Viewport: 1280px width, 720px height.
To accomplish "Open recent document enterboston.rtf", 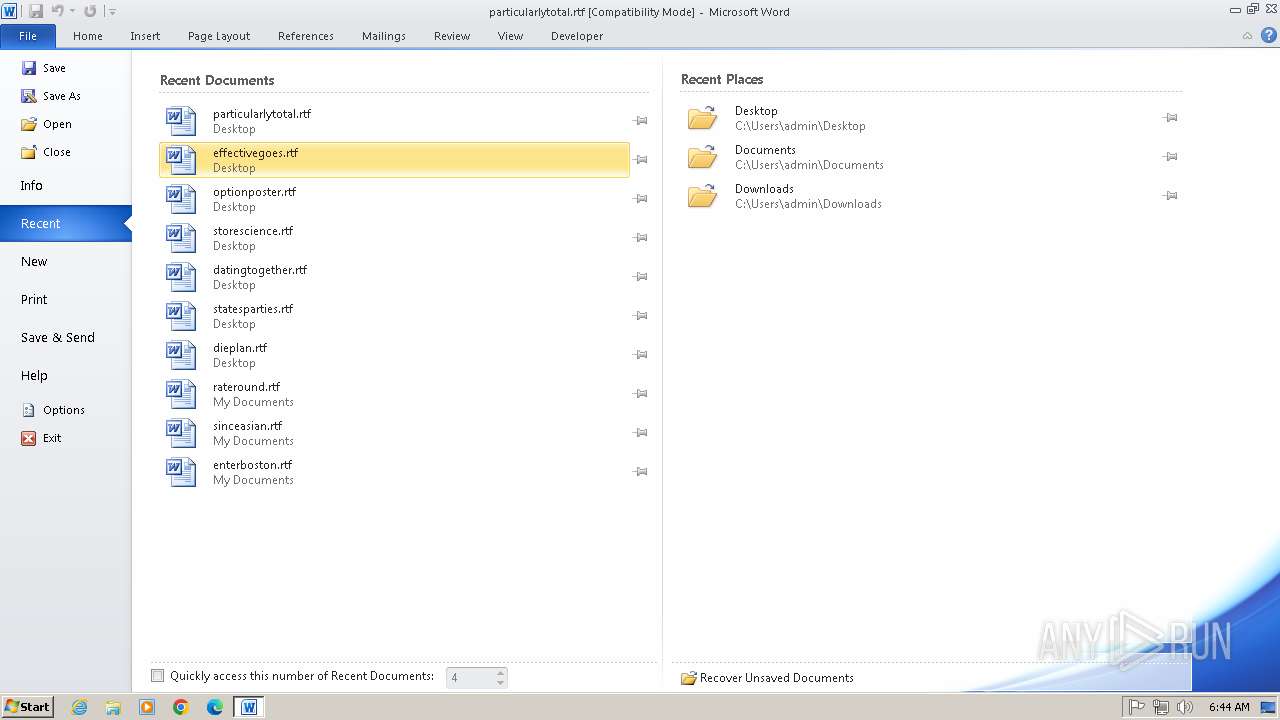I will point(394,472).
